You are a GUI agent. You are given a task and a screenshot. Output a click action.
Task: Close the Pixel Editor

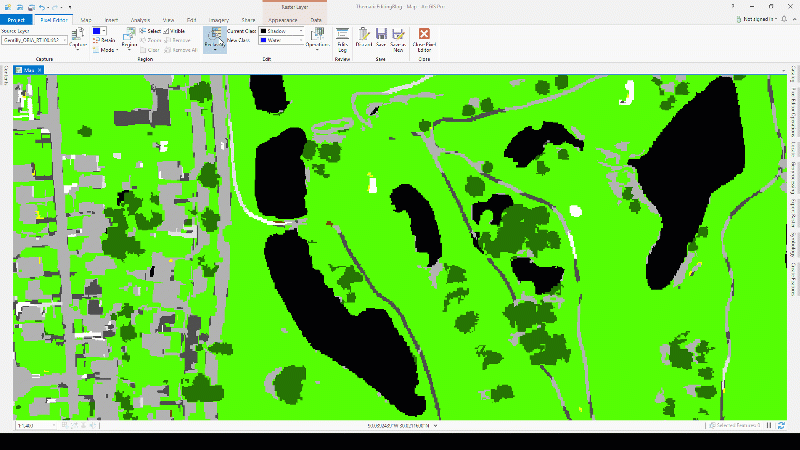[424, 40]
